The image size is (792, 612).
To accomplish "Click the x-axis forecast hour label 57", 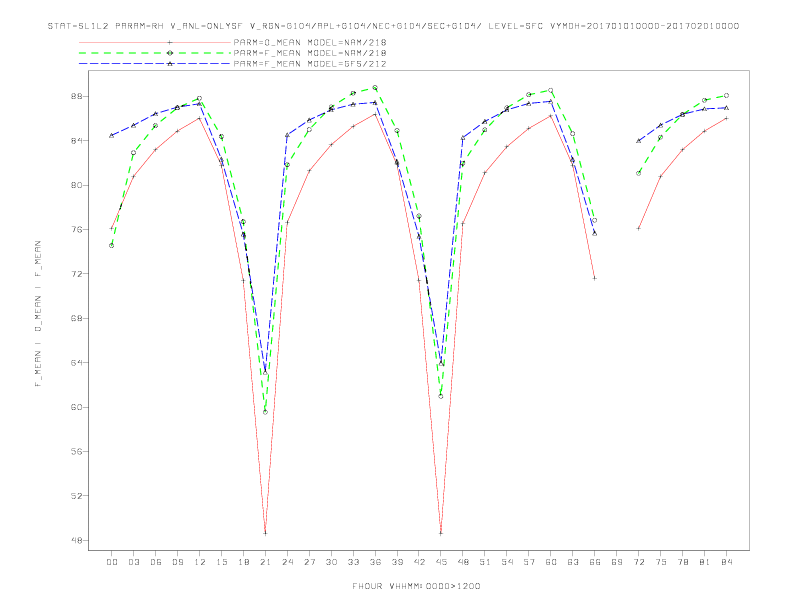I will [x=529, y=562].
